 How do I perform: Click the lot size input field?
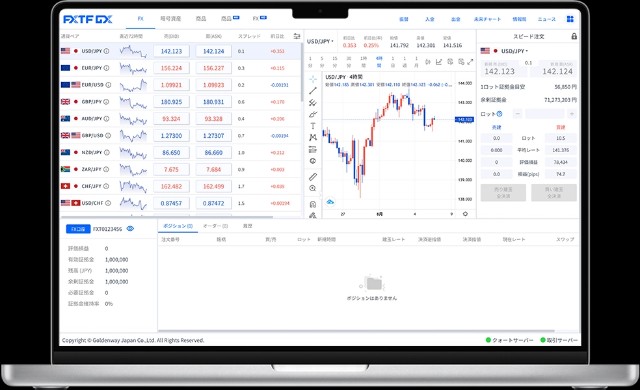[x=544, y=114]
